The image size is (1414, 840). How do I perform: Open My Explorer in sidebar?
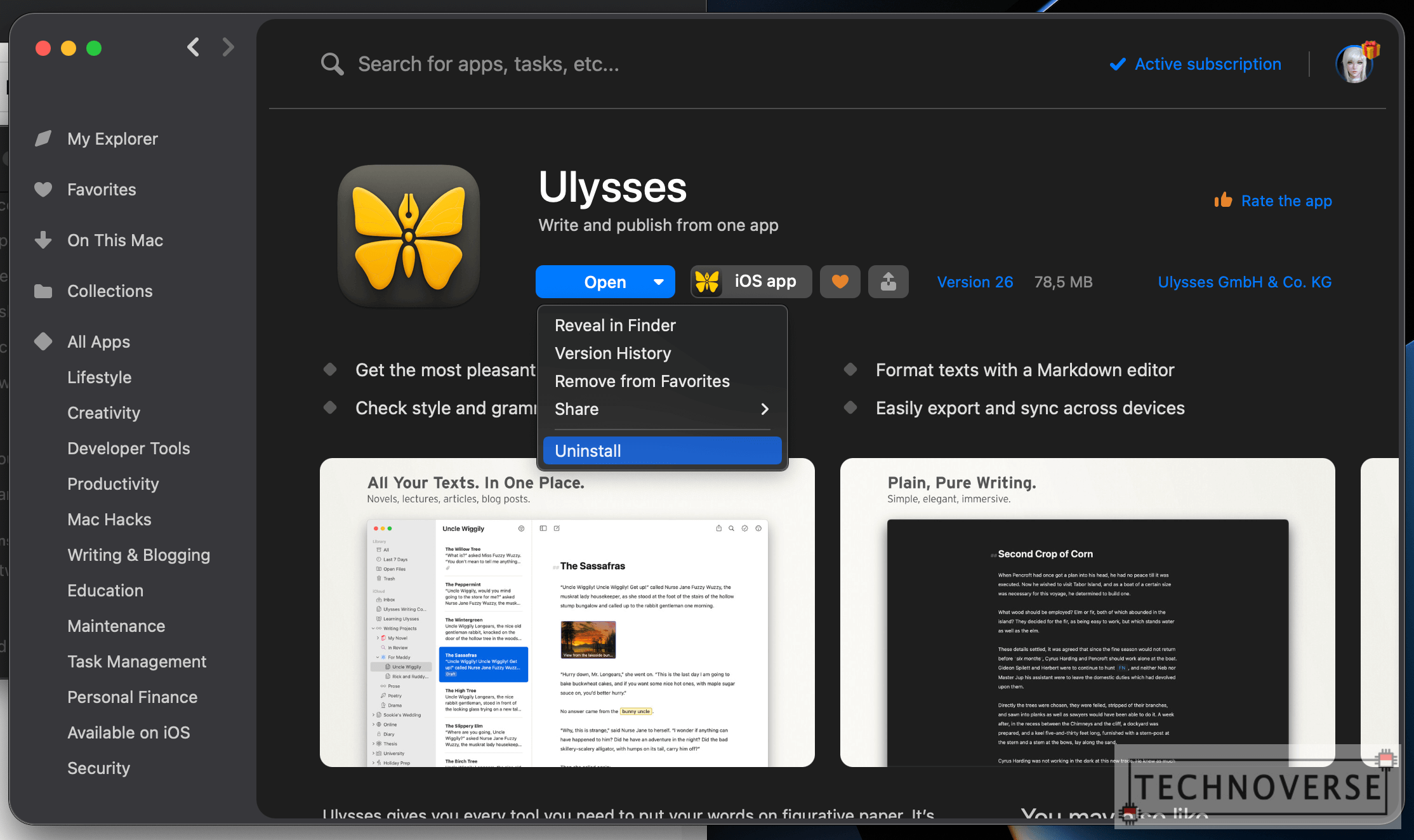pyautogui.click(x=112, y=138)
